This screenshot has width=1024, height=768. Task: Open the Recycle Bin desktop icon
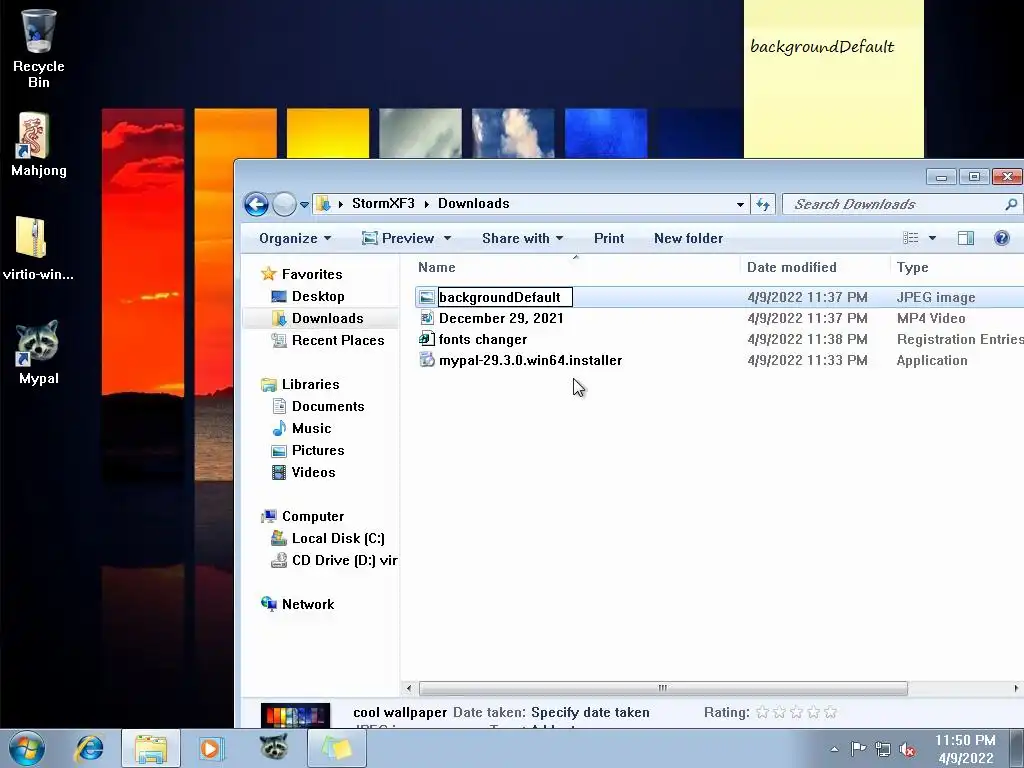pyautogui.click(x=38, y=48)
